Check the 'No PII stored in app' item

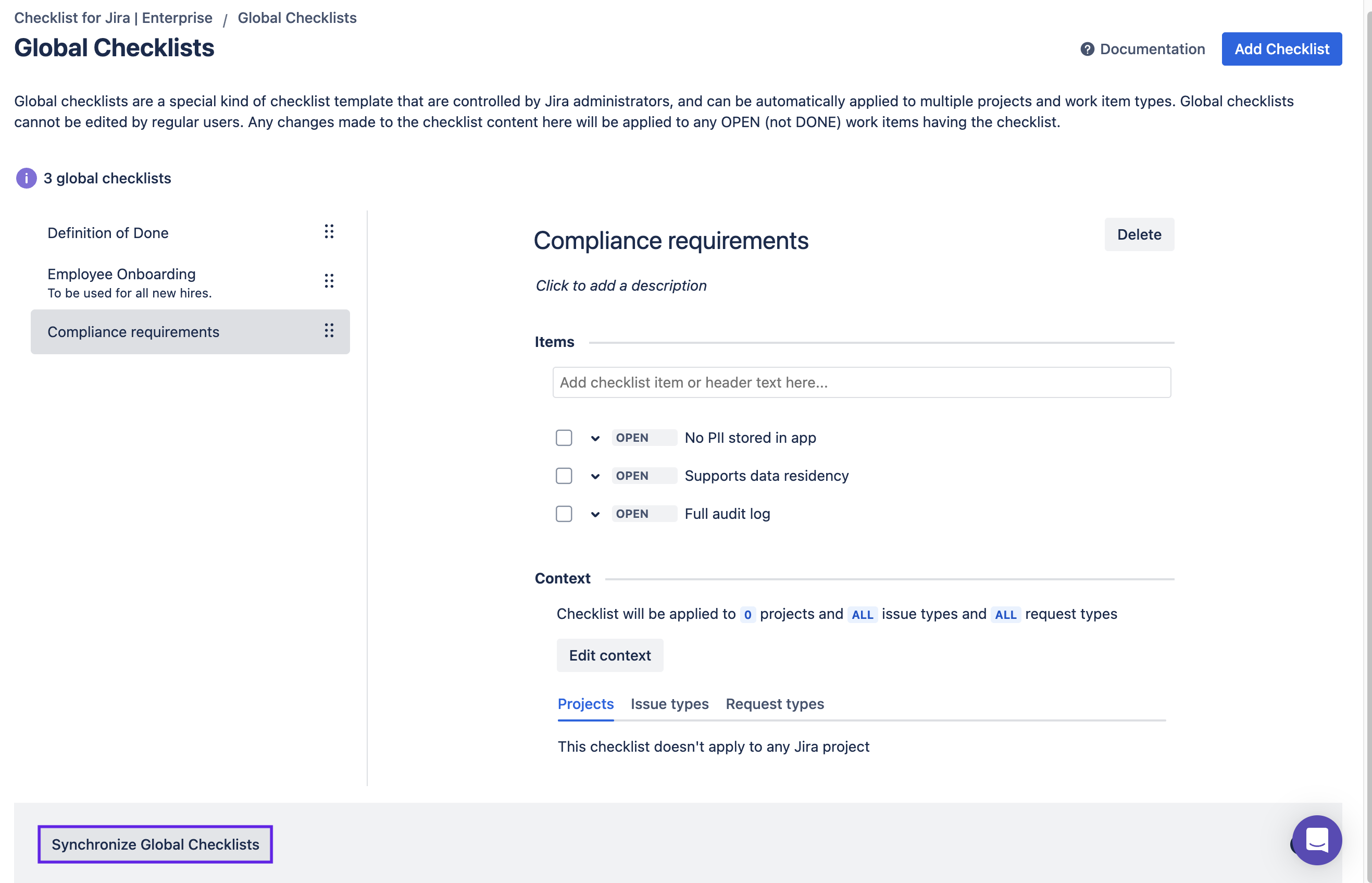coord(564,438)
